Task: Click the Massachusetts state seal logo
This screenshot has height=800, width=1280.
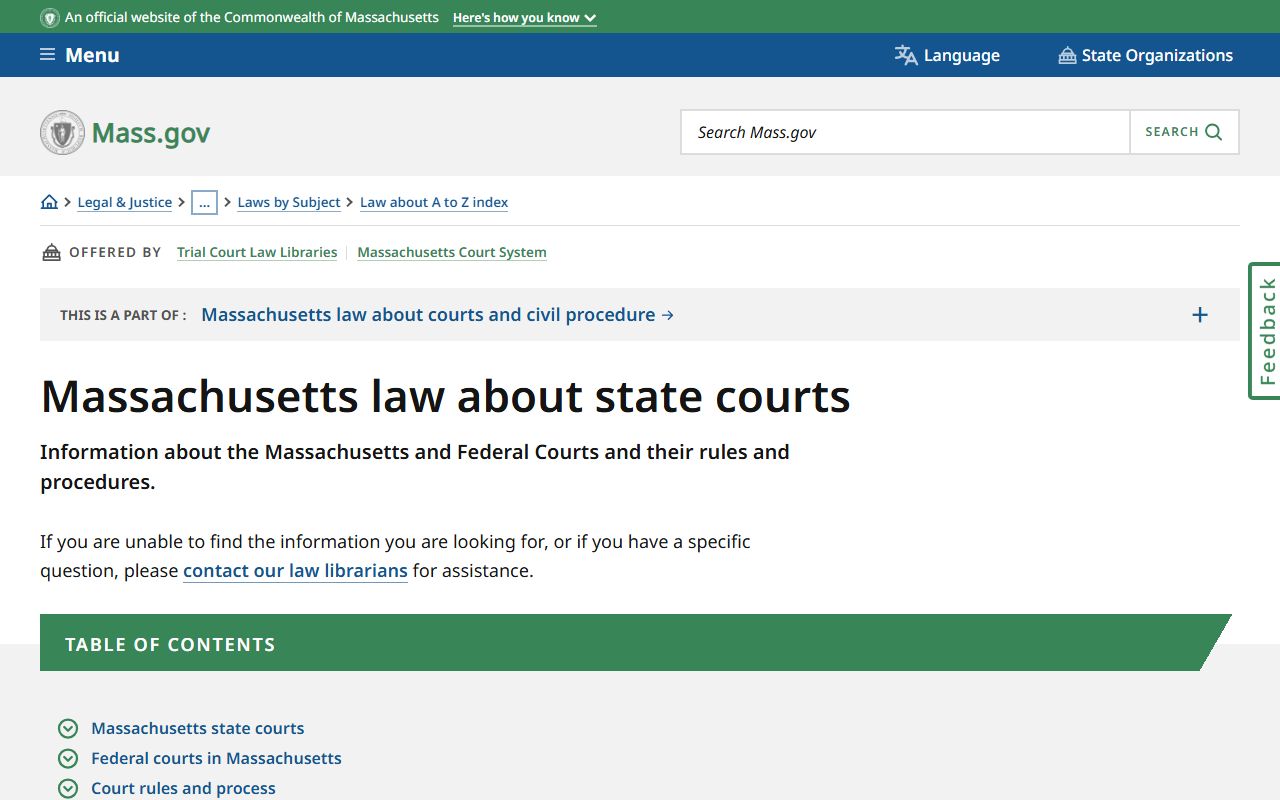Action: (x=62, y=132)
